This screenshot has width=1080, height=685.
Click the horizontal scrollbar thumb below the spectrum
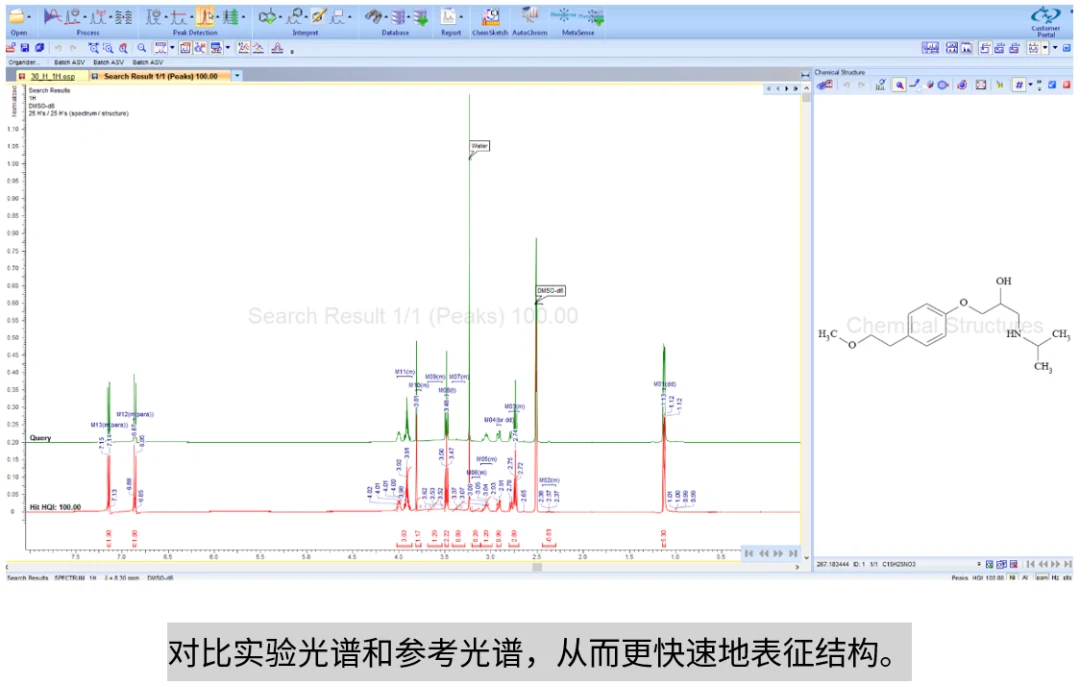pos(537,568)
